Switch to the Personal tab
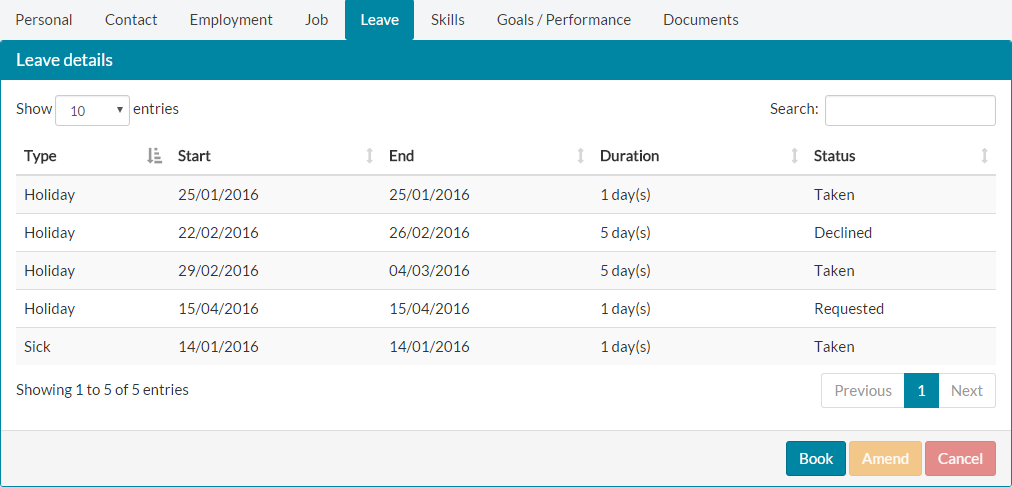This screenshot has height=487, width=1012. tap(44, 20)
